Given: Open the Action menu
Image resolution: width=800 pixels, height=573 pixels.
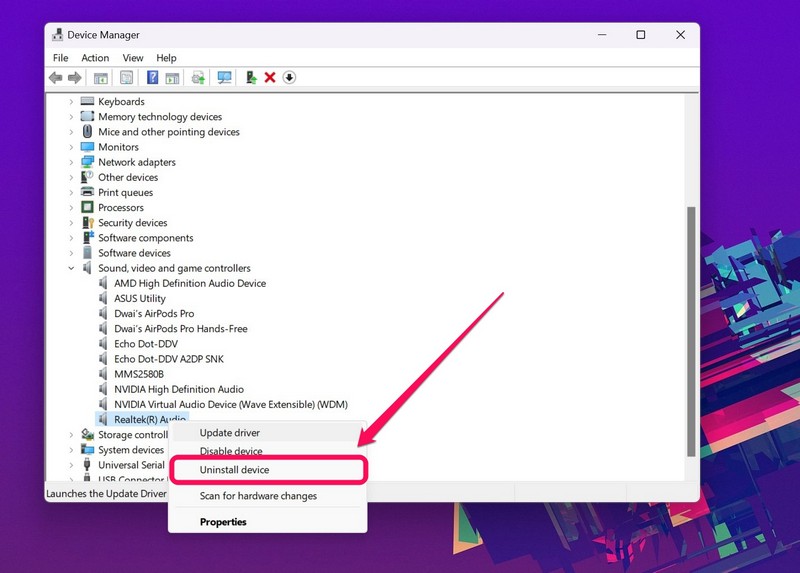Looking at the screenshot, I should pyautogui.click(x=95, y=58).
